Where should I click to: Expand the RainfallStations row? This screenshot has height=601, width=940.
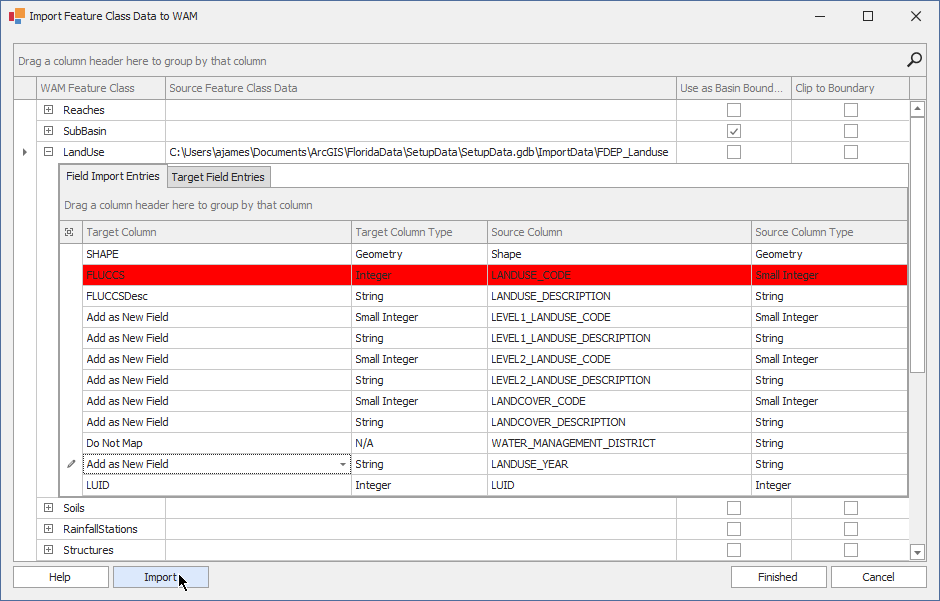tap(49, 528)
